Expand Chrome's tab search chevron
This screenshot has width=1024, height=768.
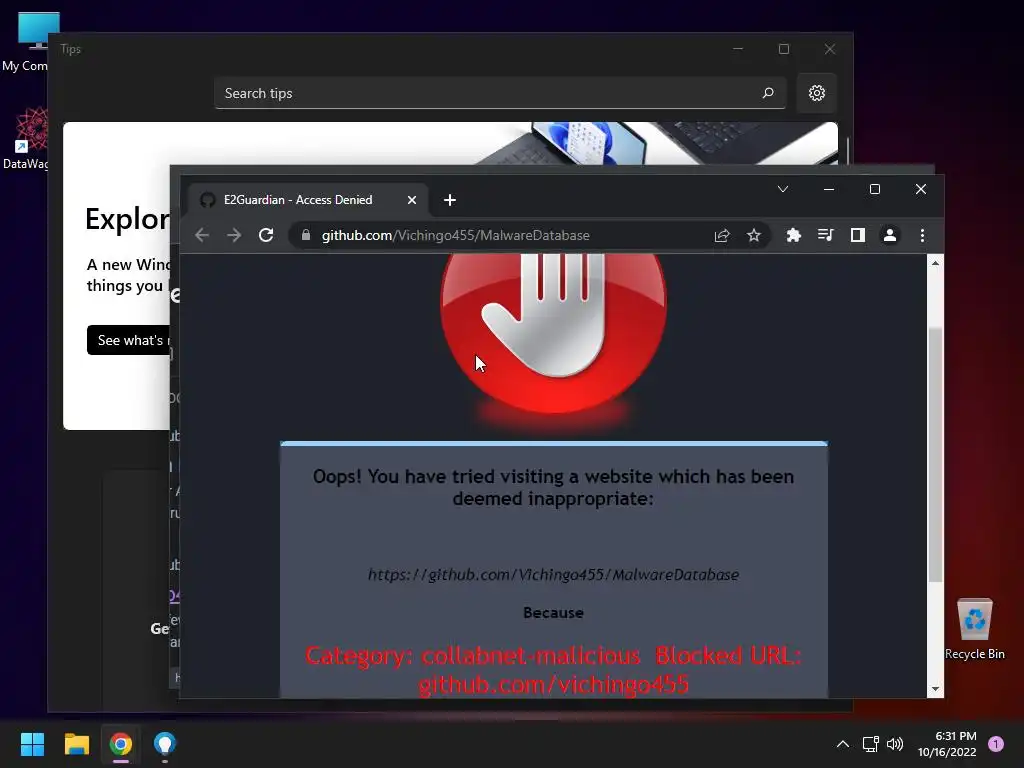coord(783,189)
